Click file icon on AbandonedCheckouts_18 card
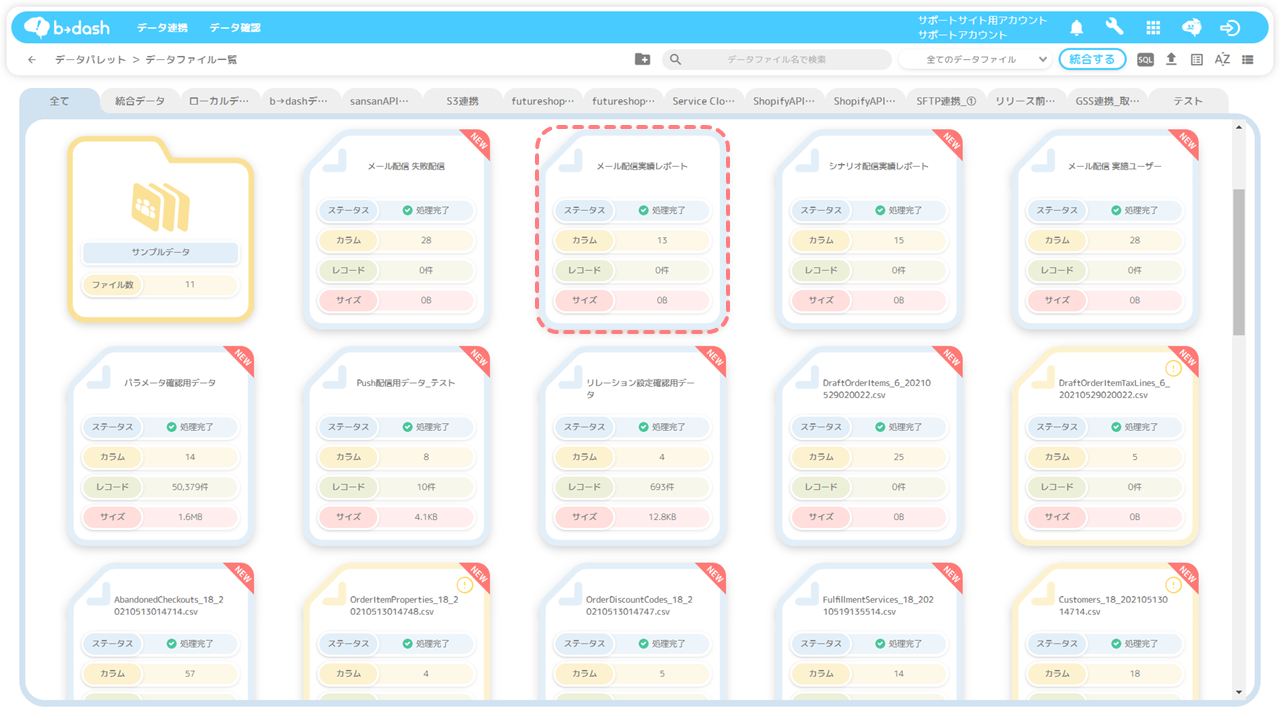Image resolution: width=1280 pixels, height=720 pixels. coord(98,592)
